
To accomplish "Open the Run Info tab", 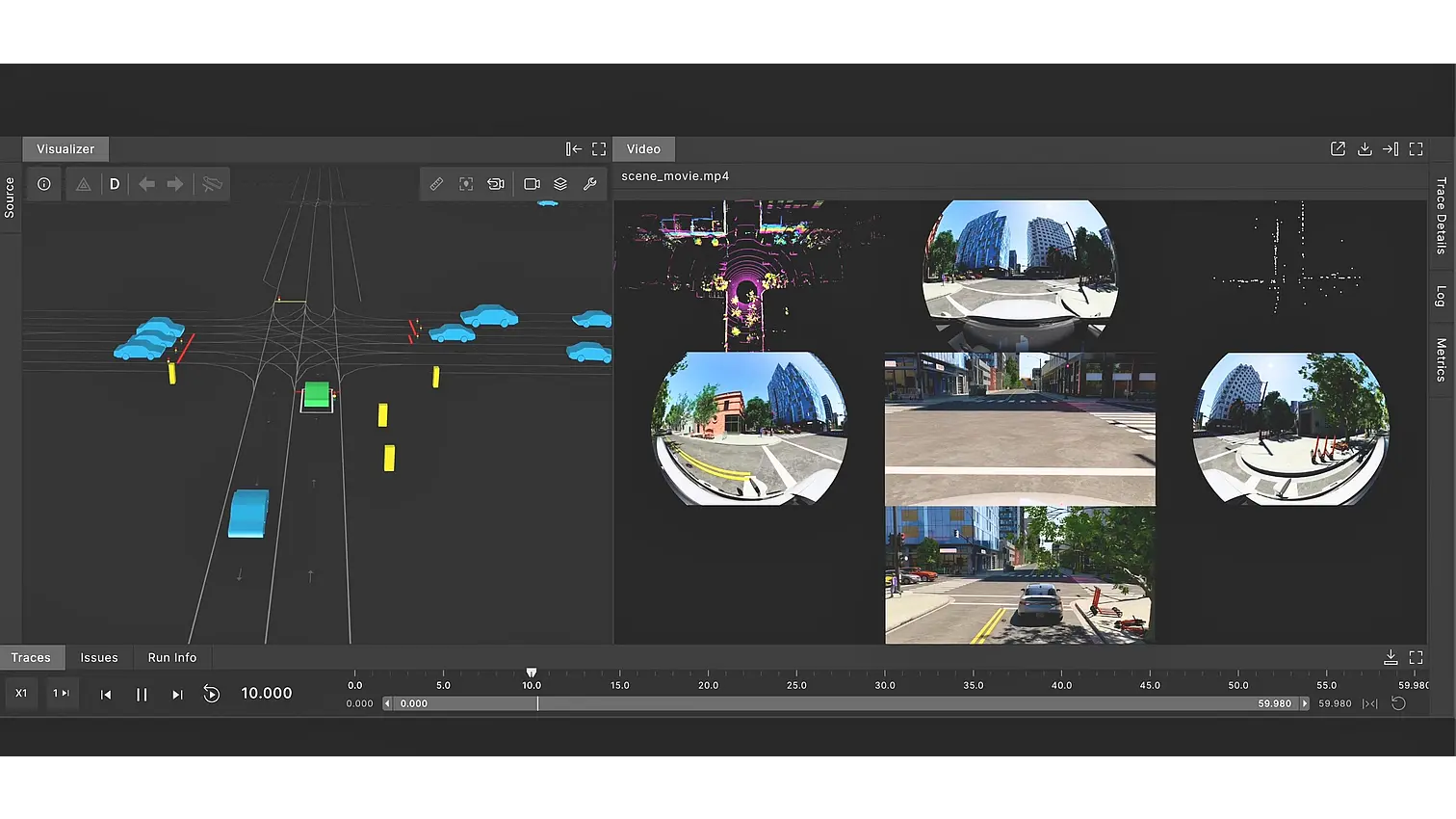I will tap(172, 658).
